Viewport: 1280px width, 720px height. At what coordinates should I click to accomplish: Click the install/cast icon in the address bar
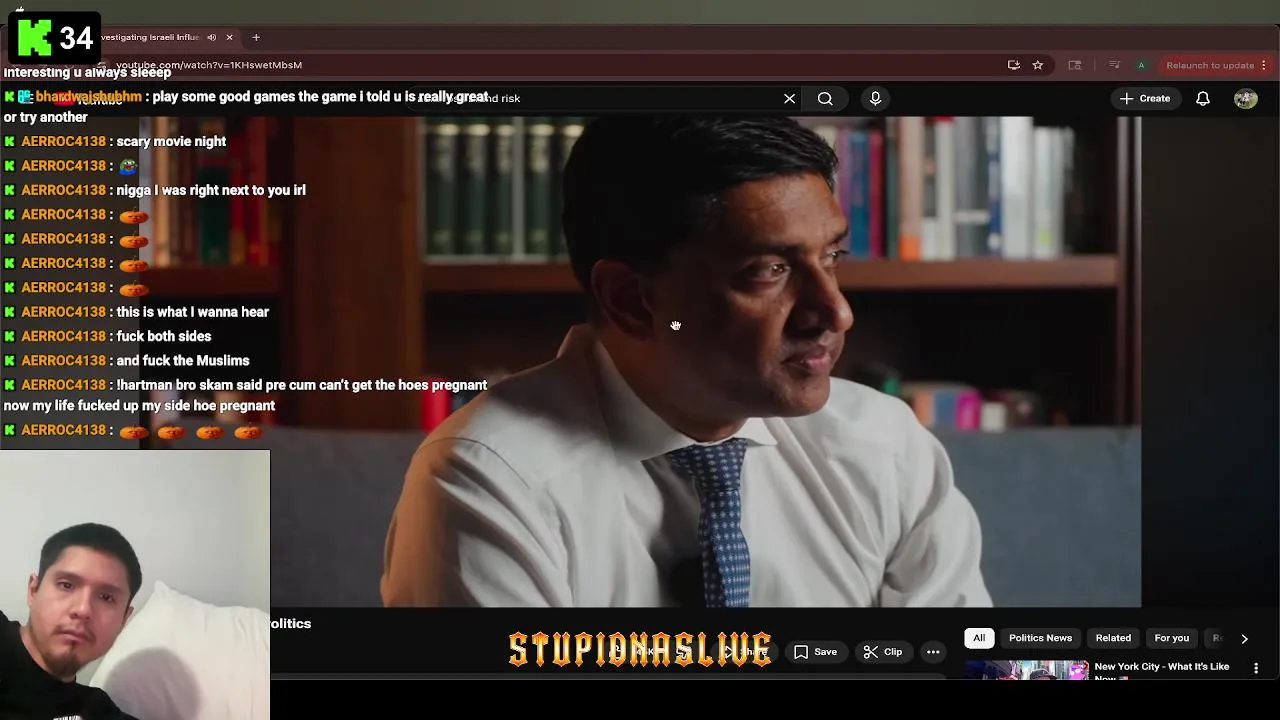tap(1013, 65)
